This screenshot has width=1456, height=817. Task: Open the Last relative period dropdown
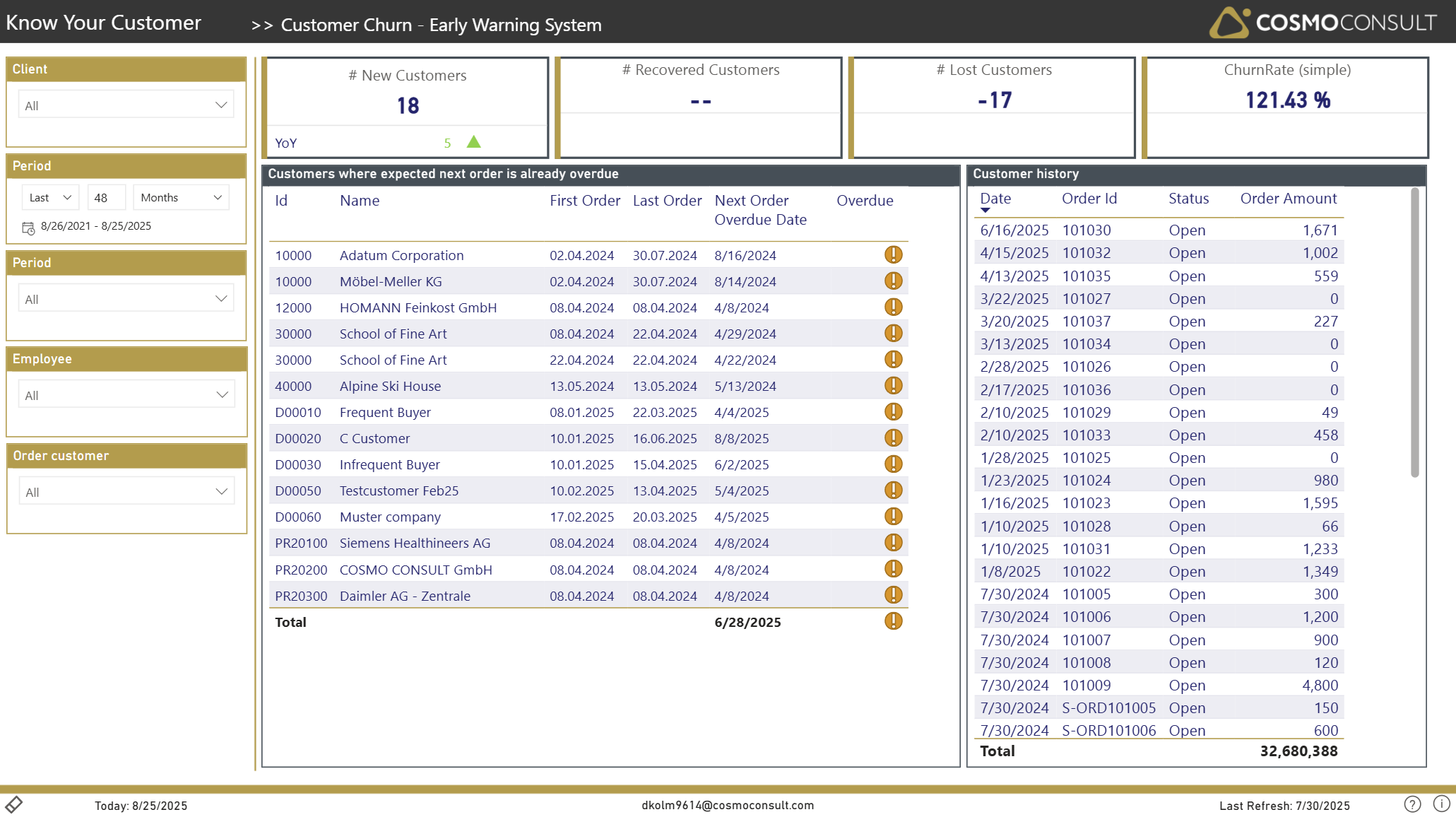50,198
